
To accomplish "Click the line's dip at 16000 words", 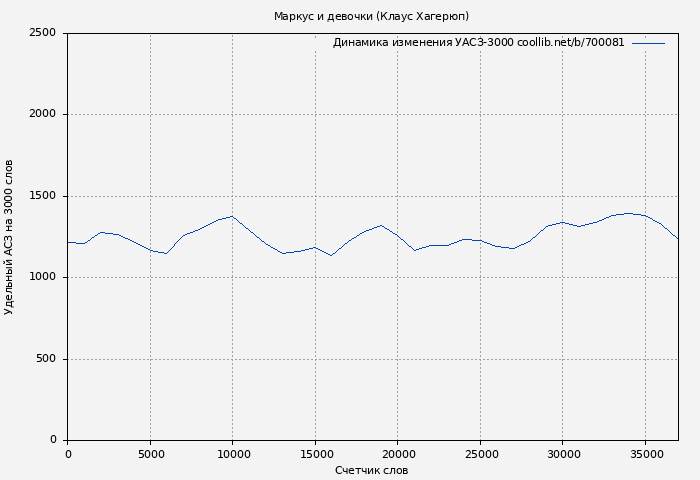I will (331, 255).
